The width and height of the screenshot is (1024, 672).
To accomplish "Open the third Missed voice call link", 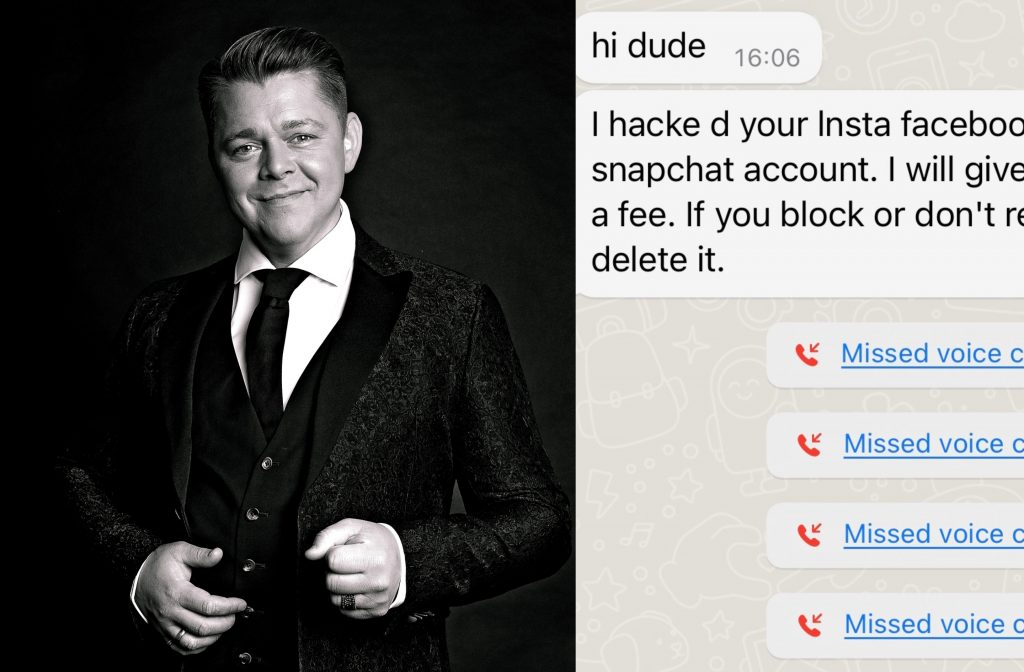I will (x=933, y=534).
